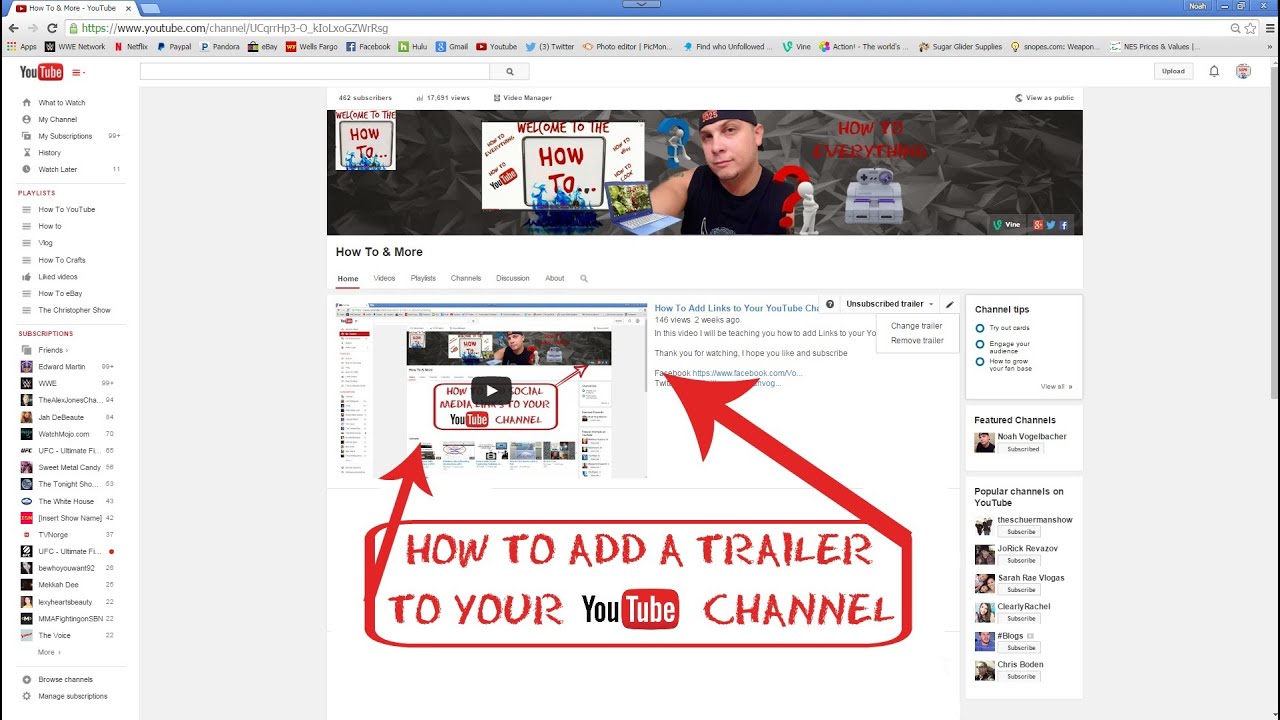Open the account avatar menu in the header

pos(1243,71)
